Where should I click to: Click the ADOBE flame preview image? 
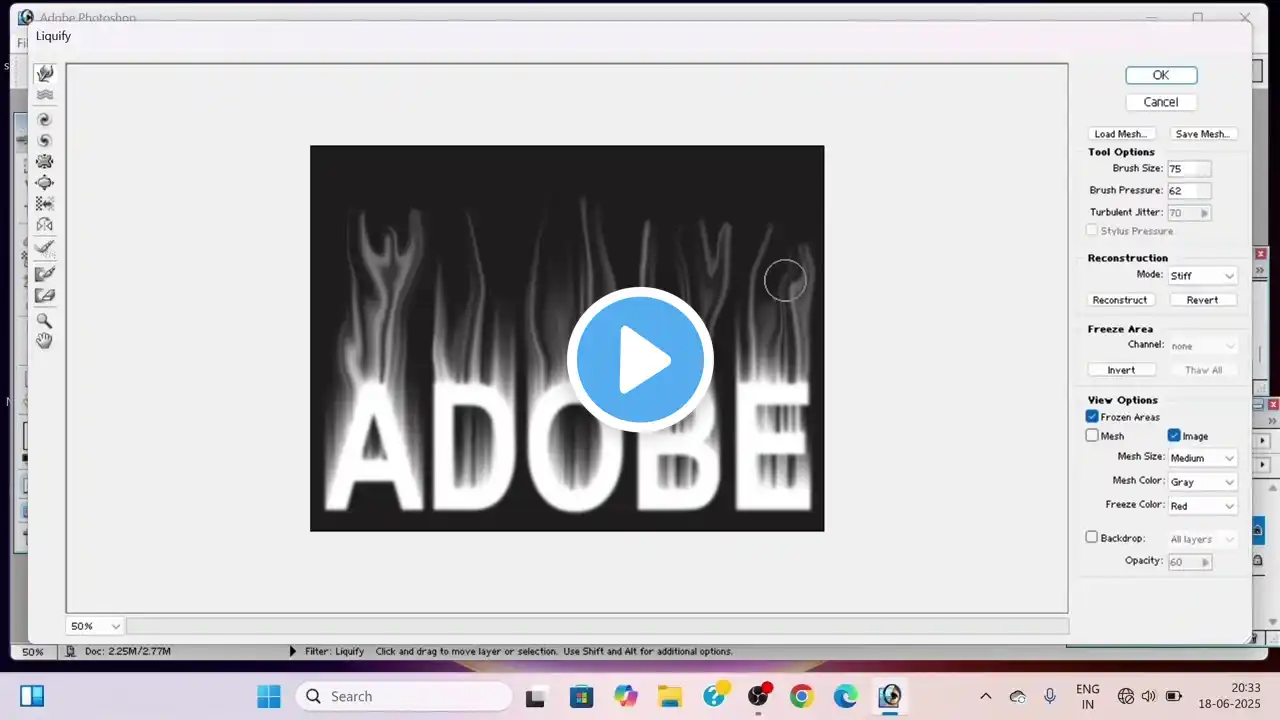(x=567, y=338)
